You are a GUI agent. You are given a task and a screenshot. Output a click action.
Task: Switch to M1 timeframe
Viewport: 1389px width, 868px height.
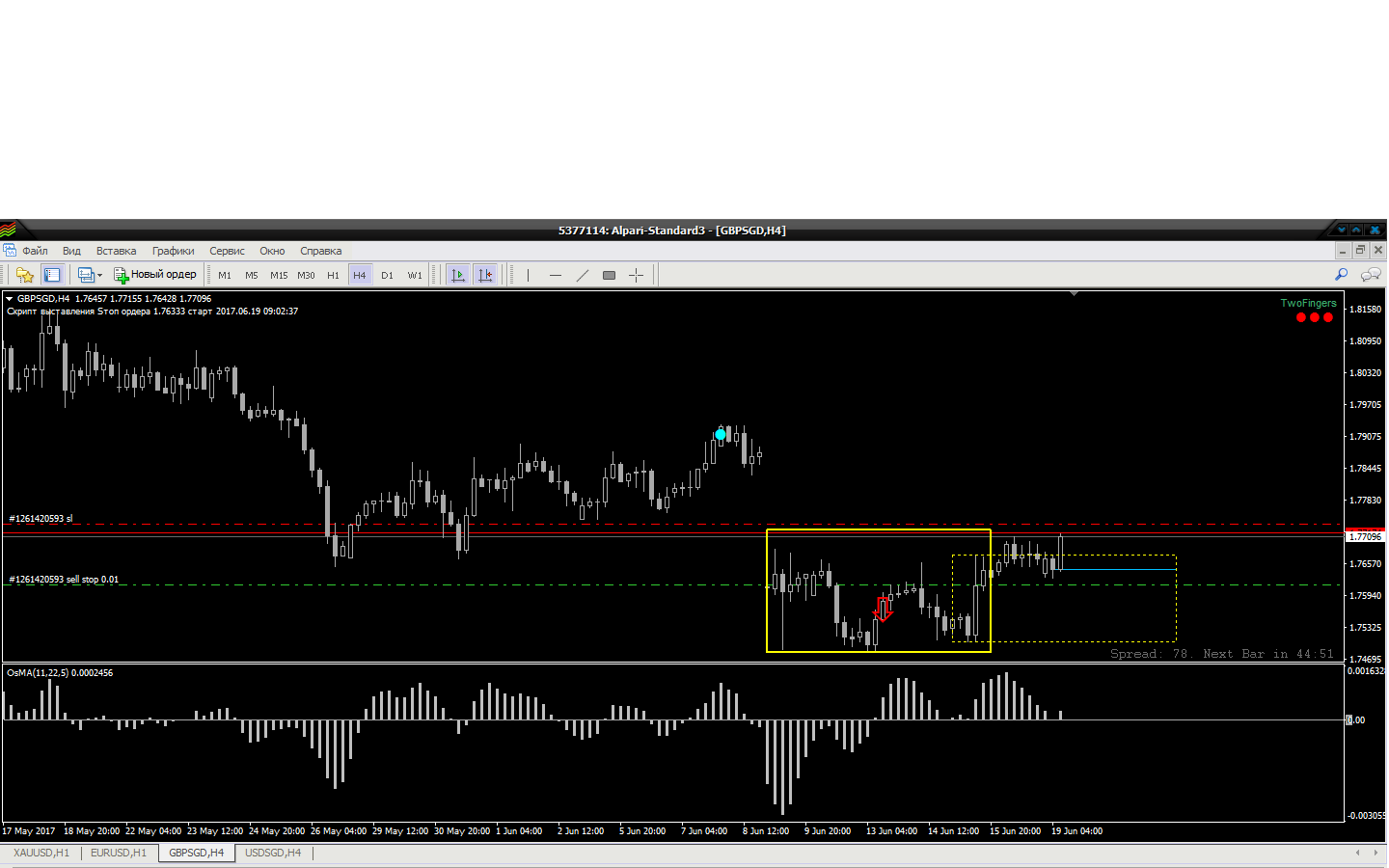[225, 275]
